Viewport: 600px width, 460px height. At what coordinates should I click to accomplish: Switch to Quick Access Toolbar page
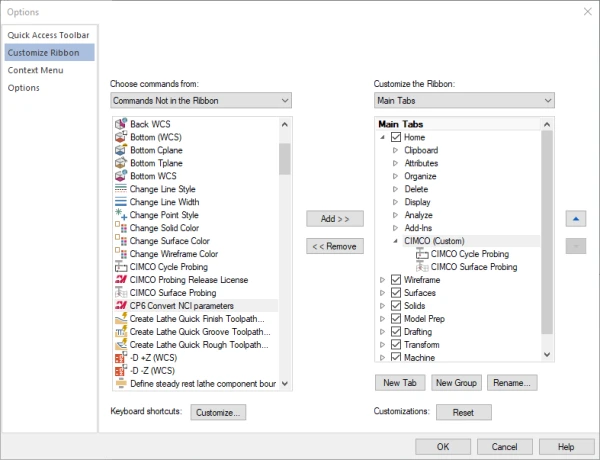[x=48, y=35]
